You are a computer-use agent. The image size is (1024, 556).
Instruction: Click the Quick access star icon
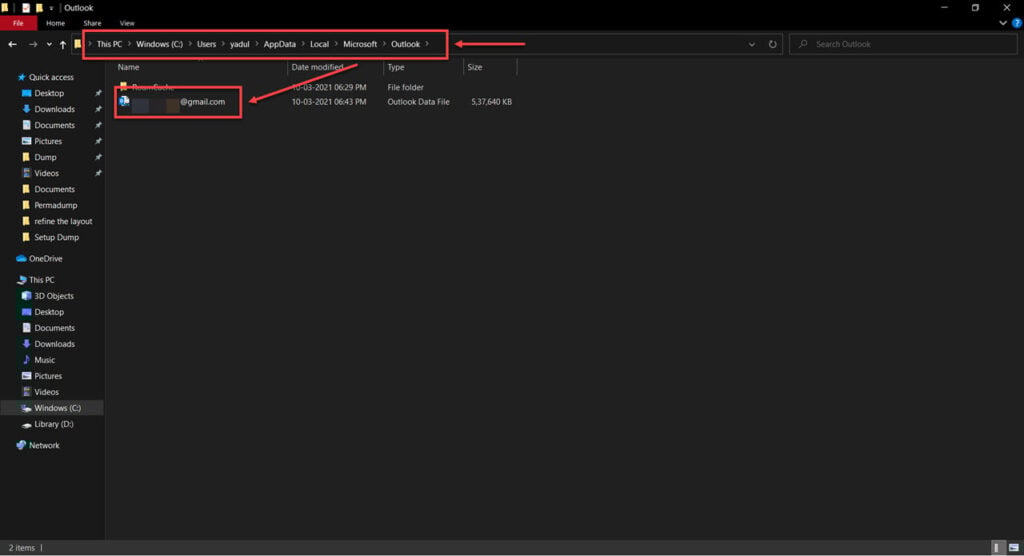pyautogui.click(x=22, y=77)
